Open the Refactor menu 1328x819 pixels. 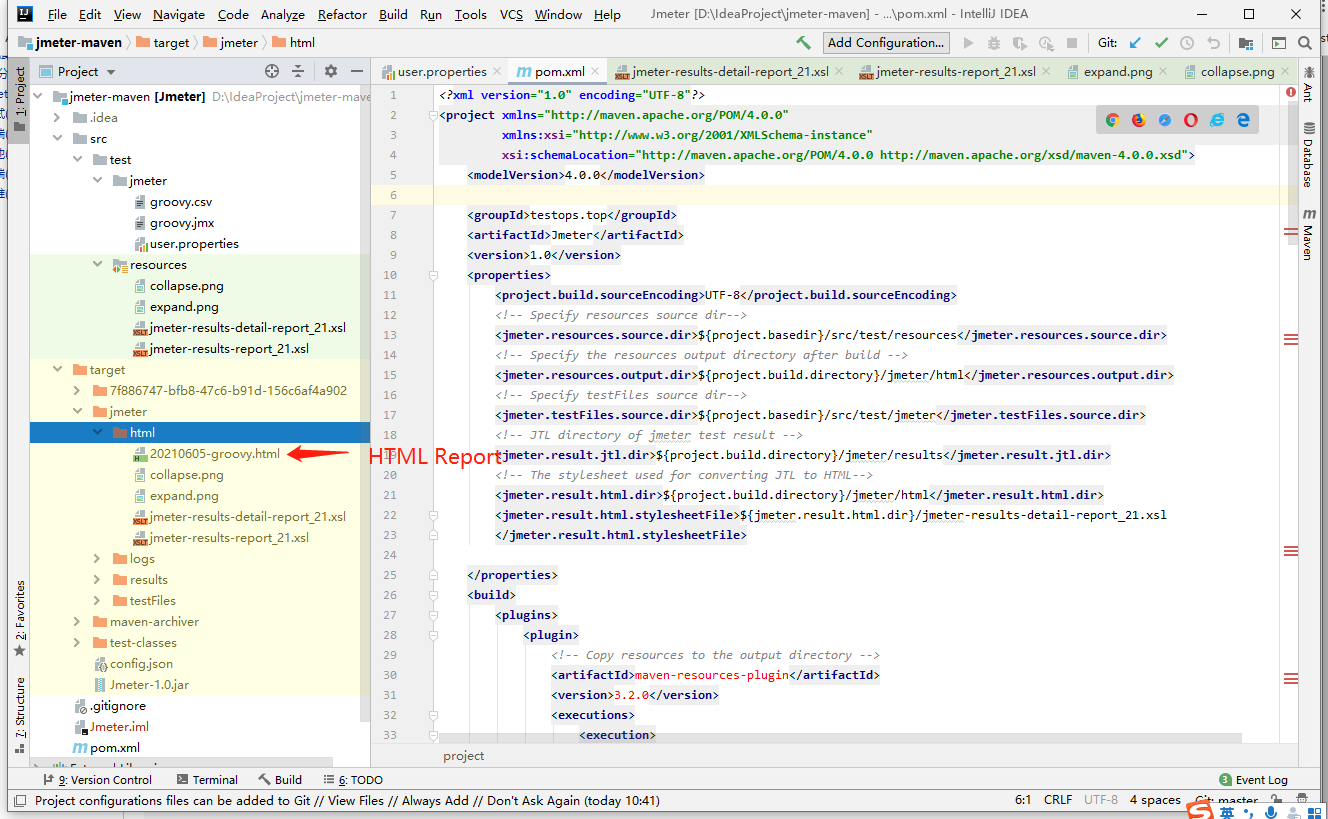click(342, 14)
